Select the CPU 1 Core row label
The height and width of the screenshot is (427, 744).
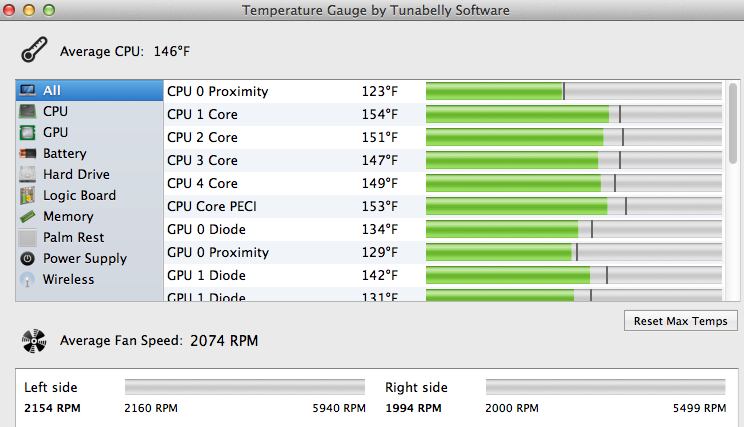[x=202, y=114]
